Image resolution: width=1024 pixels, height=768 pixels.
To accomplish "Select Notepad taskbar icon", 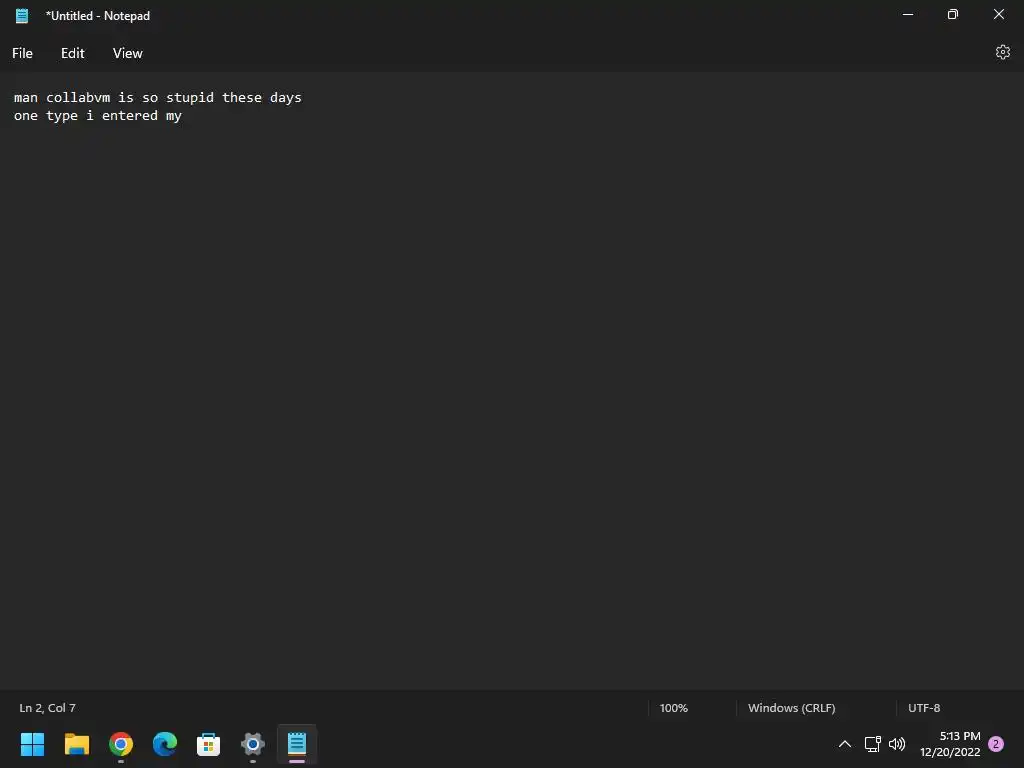I will [296, 744].
